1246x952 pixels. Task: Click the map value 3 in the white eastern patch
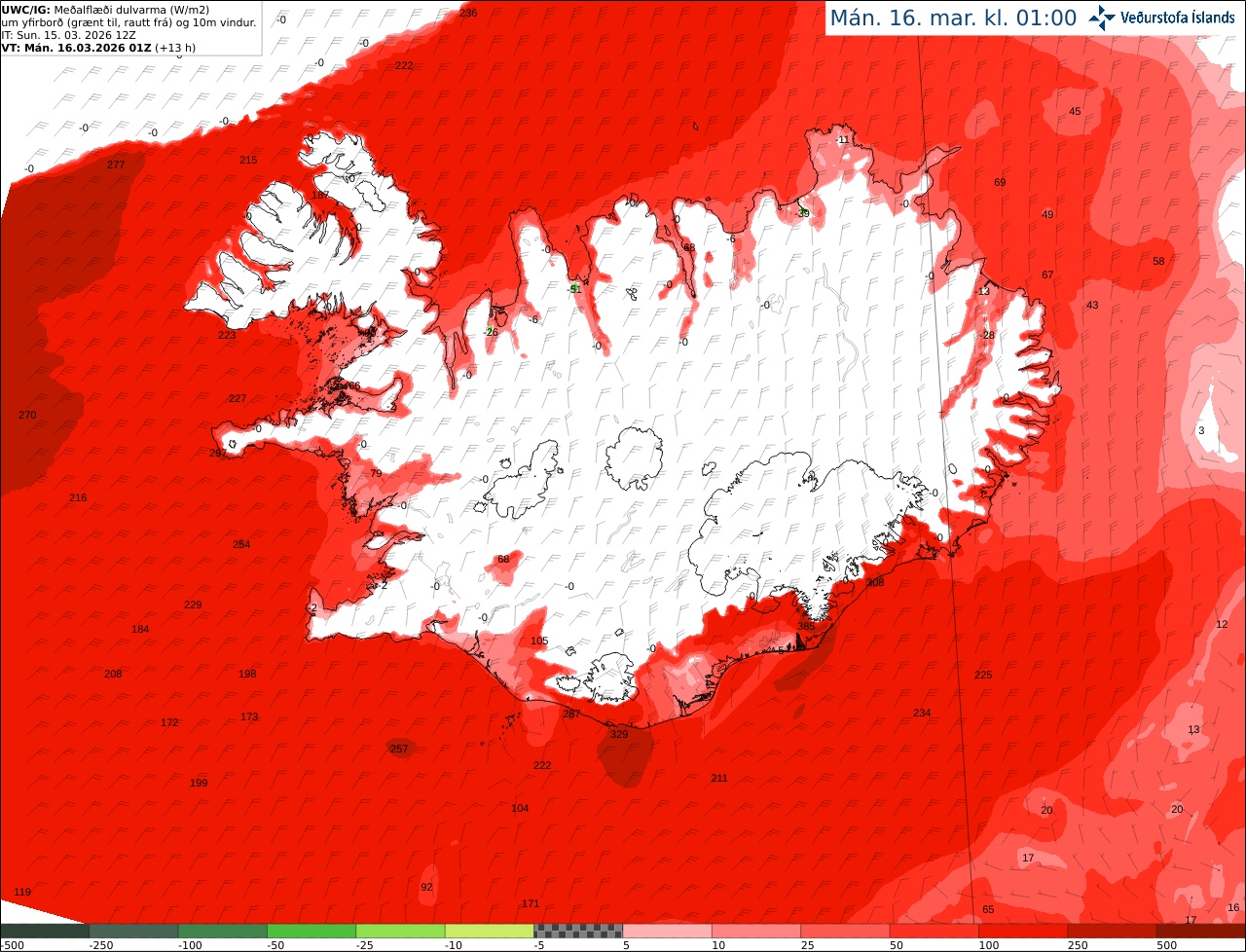click(x=1200, y=430)
